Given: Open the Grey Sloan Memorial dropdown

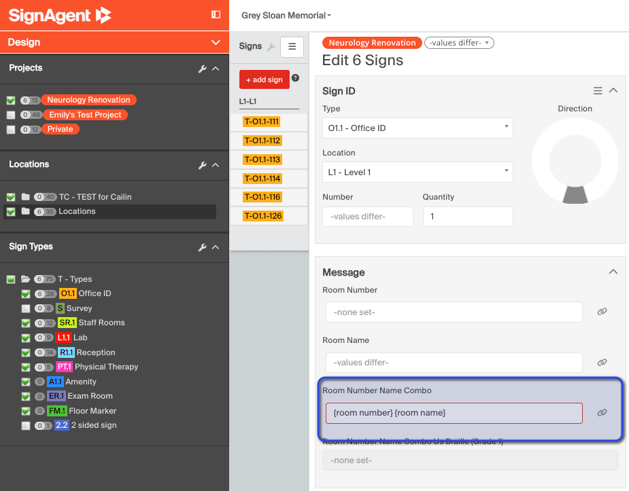Looking at the screenshot, I should (x=286, y=15).
